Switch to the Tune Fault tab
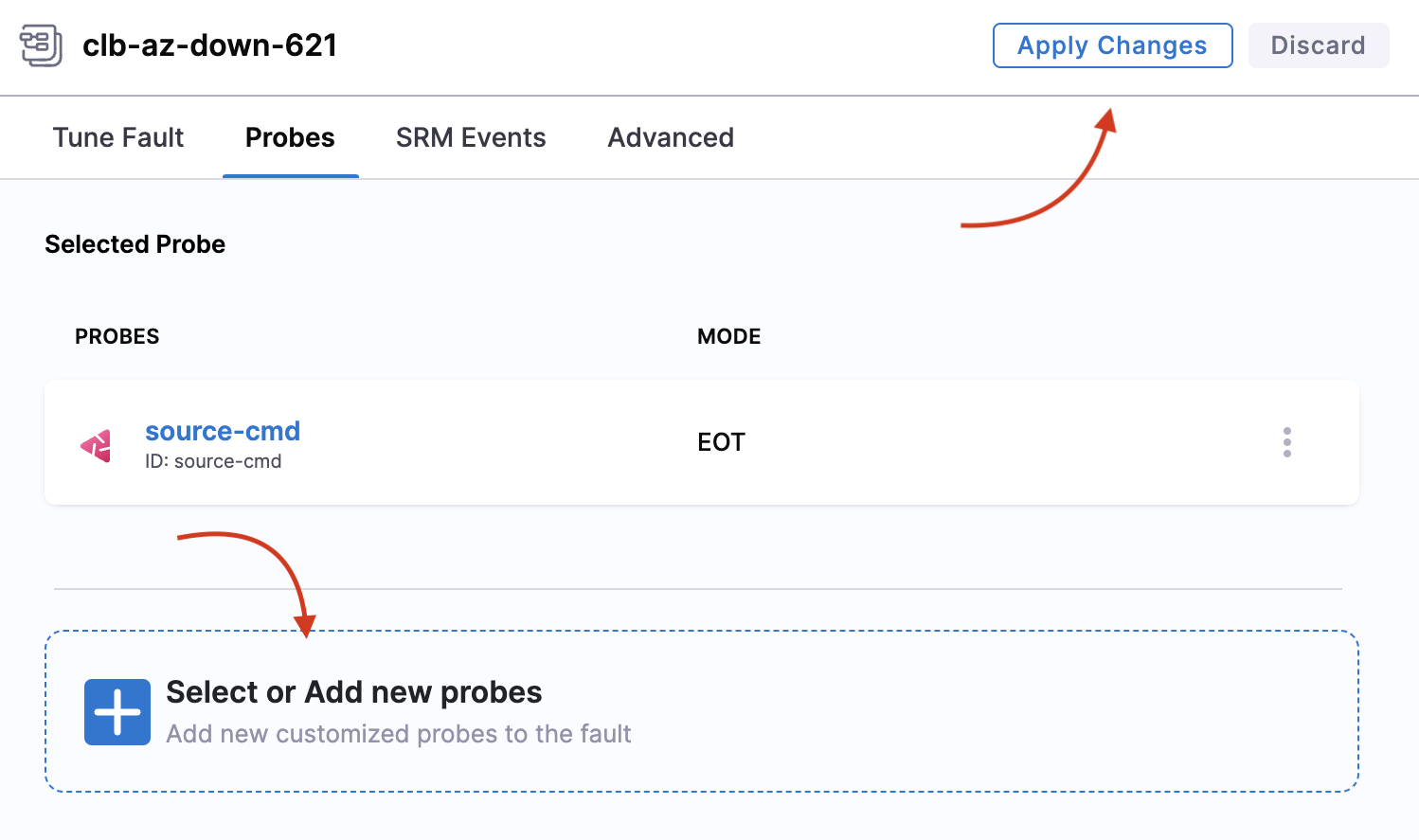This screenshot has width=1419, height=840. click(x=118, y=137)
